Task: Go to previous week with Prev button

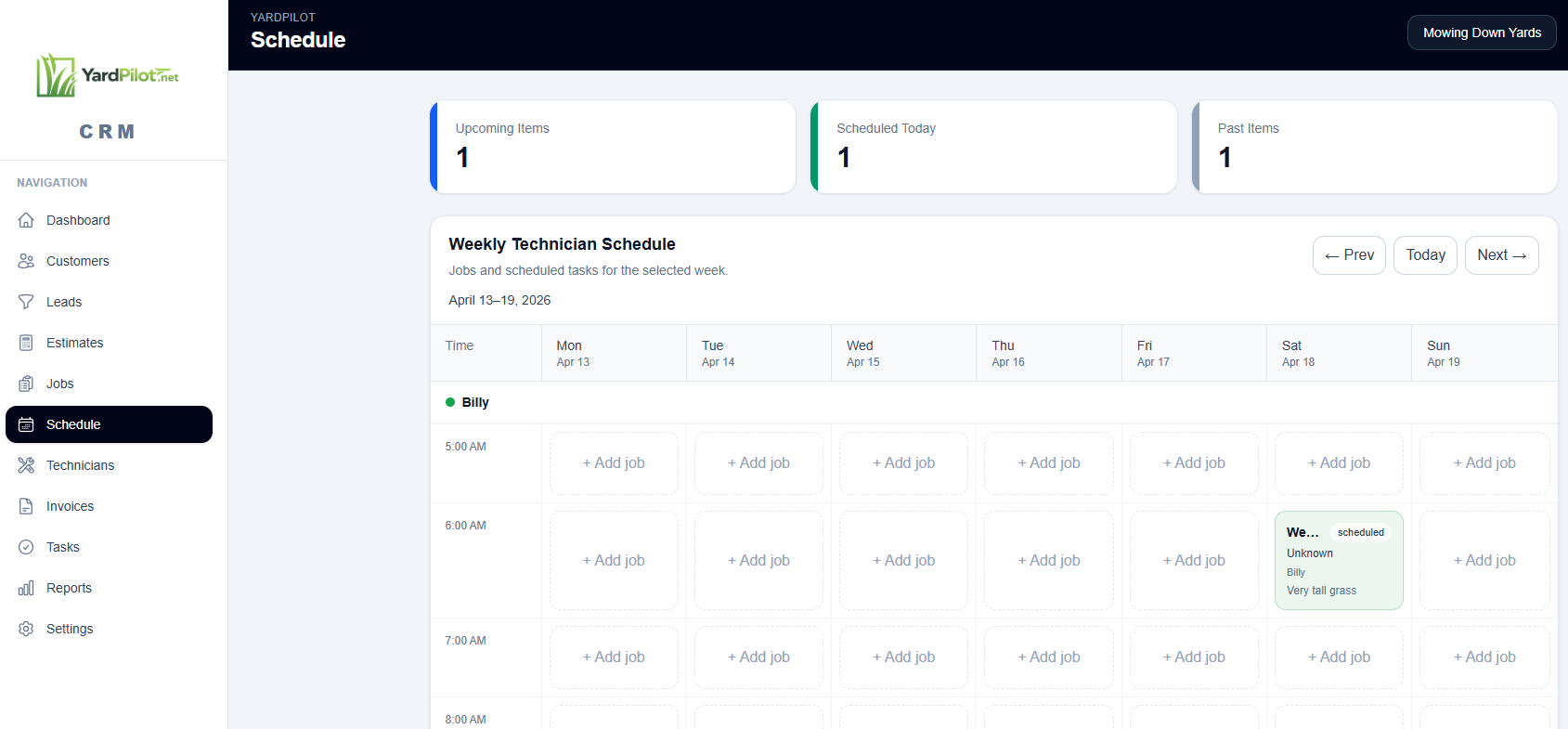Action: click(1348, 255)
